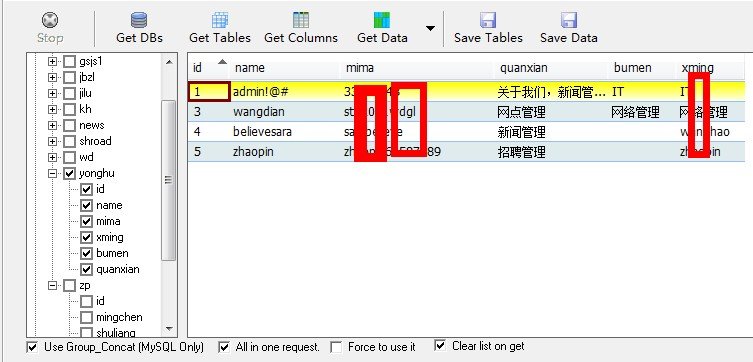This screenshot has width=753, height=362.
Task: Open the Get Data dropdown arrow
Action: 430,28
